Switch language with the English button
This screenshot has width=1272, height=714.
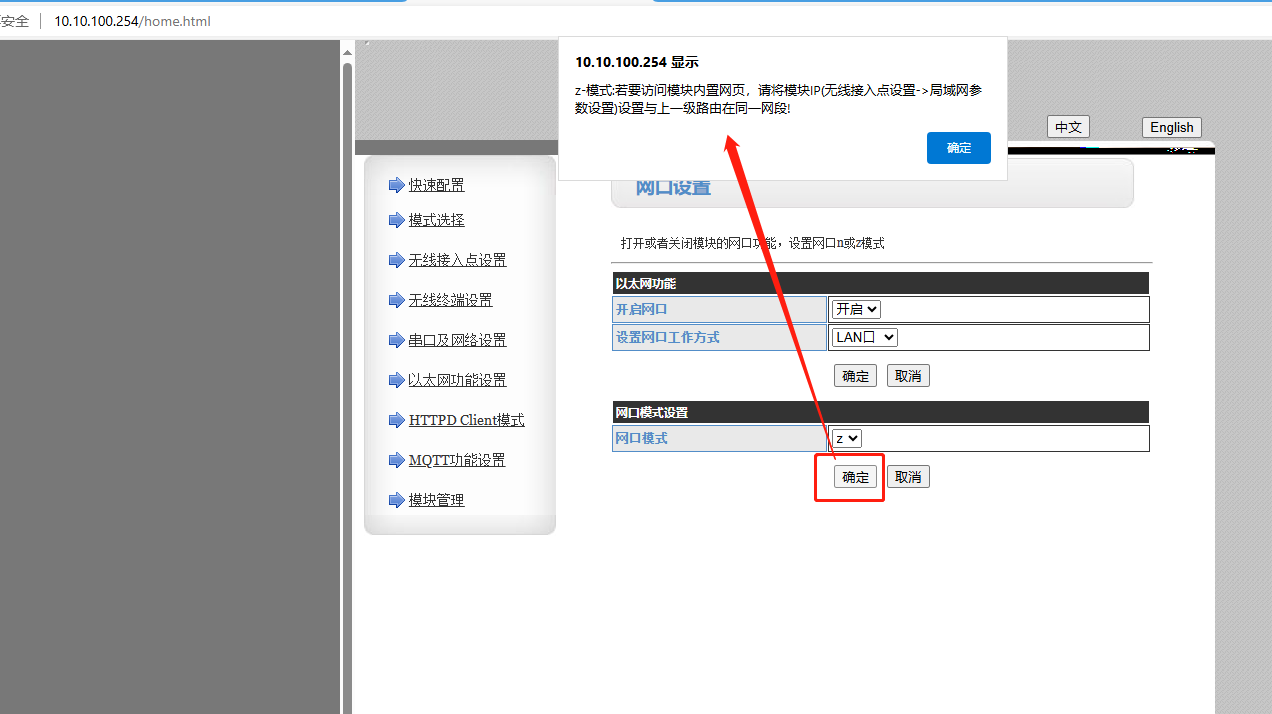coord(1171,127)
